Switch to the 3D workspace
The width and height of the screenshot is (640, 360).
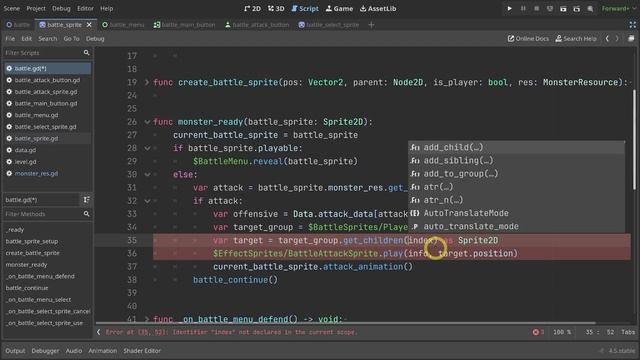pyautogui.click(x=276, y=8)
